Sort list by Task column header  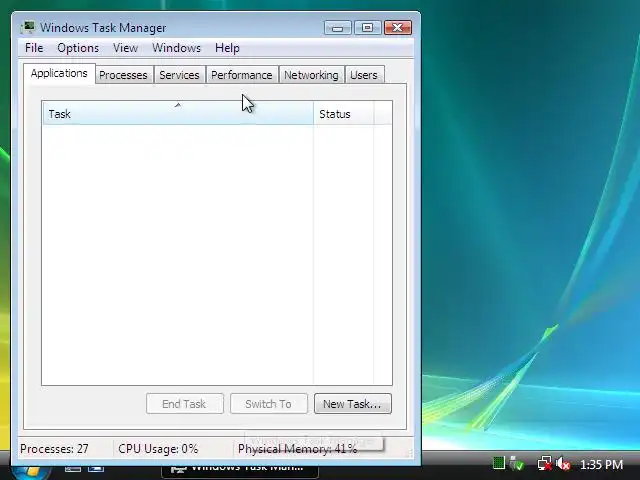[178, 113]
